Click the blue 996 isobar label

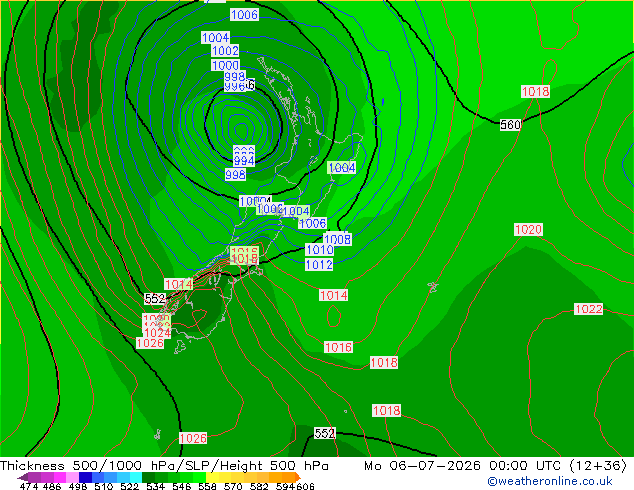tap(235, 86)
